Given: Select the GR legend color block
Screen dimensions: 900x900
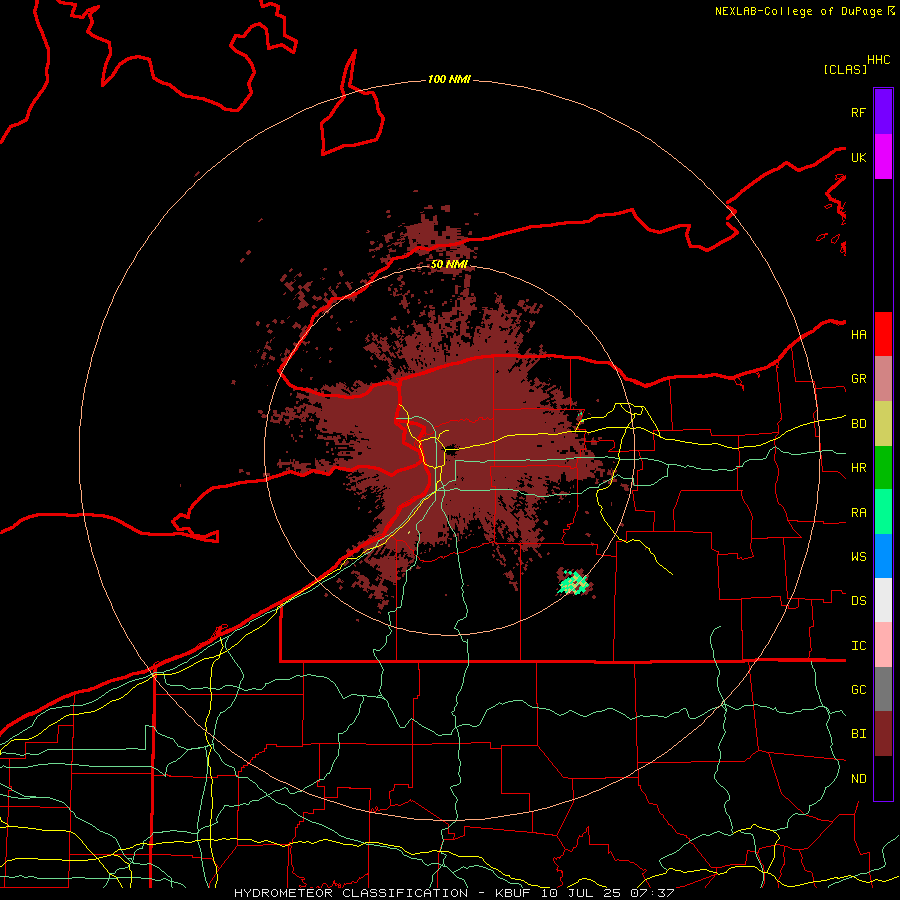Looking at the screenshot, I should click(883, 379).
